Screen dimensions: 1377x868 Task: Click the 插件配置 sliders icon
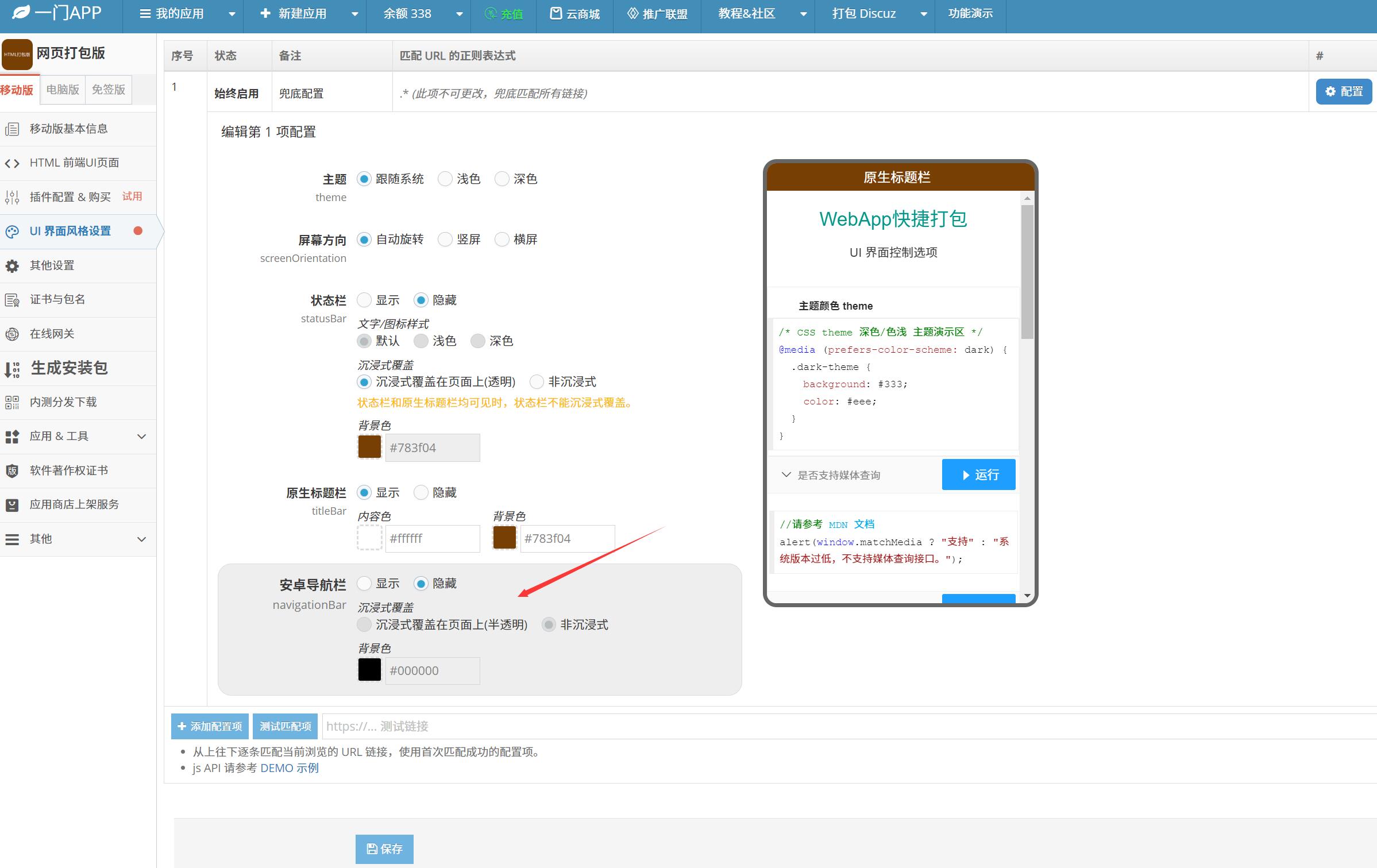12,197
